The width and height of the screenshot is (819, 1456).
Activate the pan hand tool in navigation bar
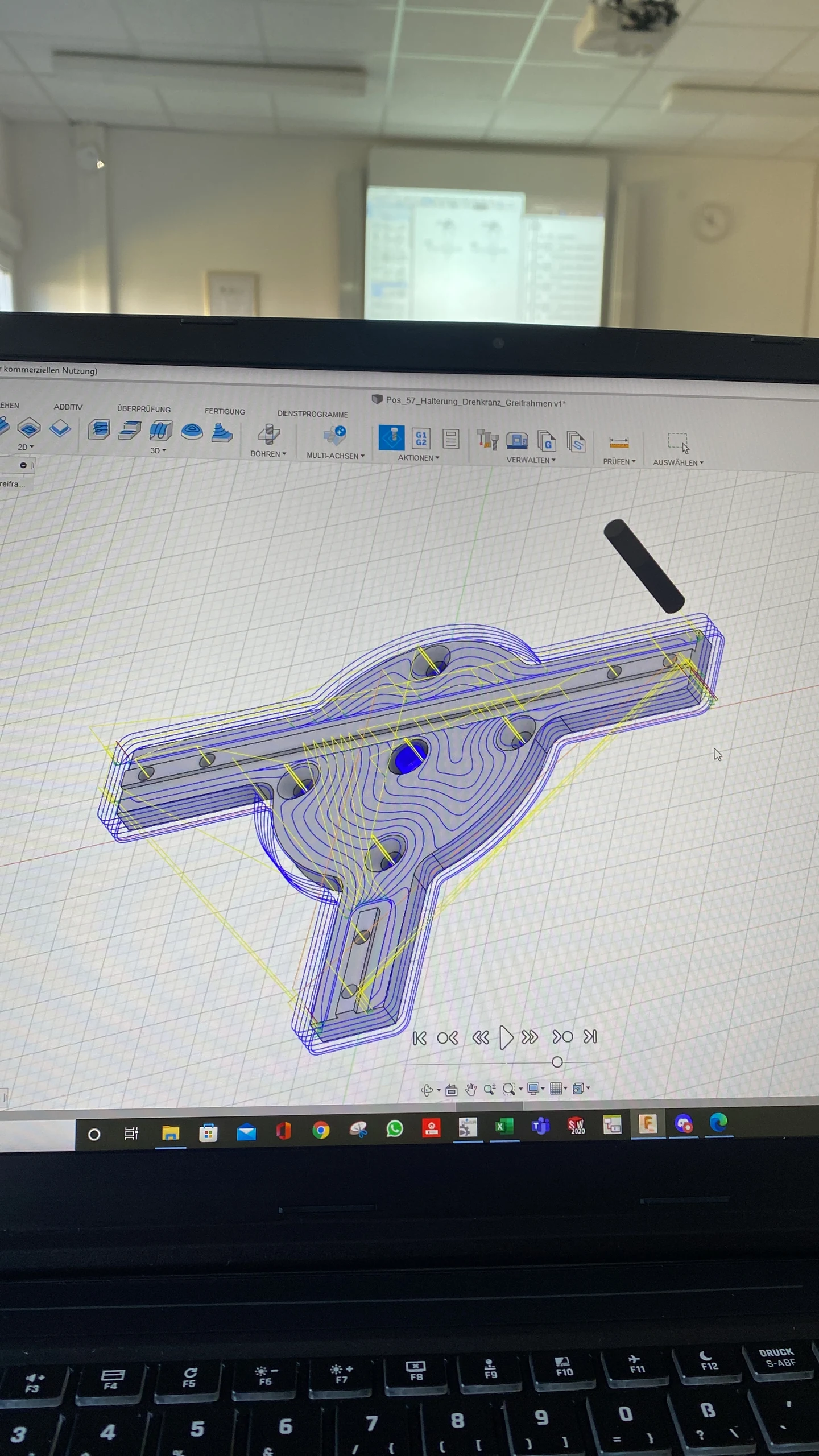tap(470, 1090)
